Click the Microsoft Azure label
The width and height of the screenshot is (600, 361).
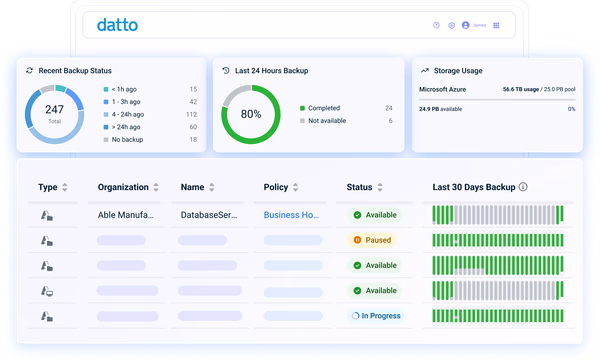click(442, 89)
